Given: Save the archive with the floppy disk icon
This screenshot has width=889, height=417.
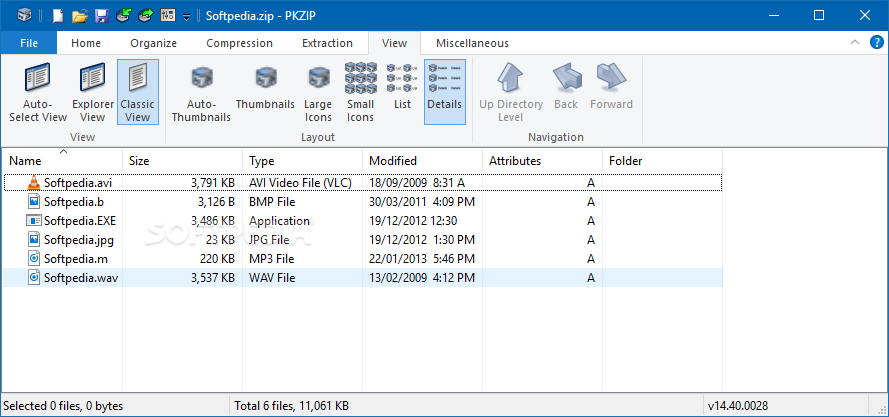Looking at the screenshot, I should coord(101,15).
